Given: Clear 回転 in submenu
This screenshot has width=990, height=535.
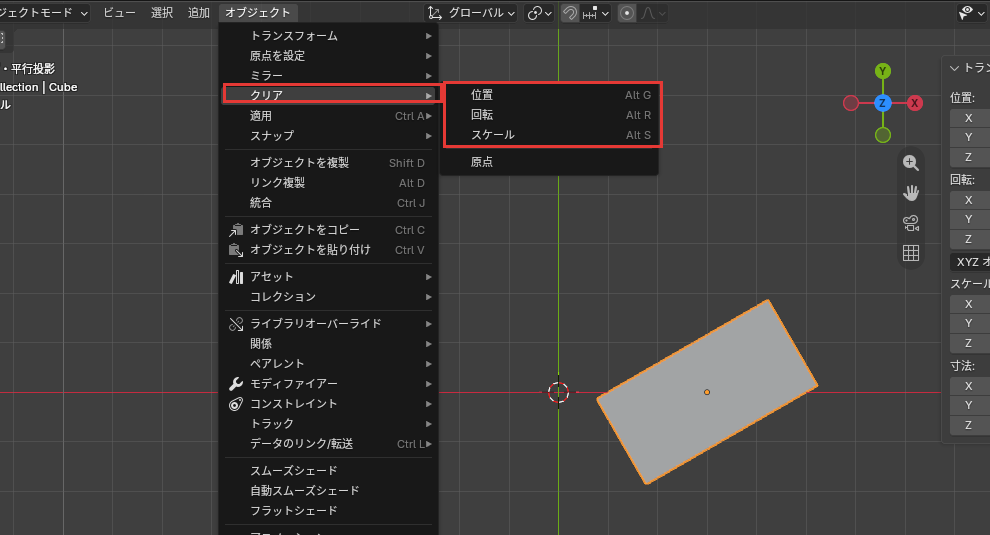Looking at the screenshot, I should pos(550,115).
